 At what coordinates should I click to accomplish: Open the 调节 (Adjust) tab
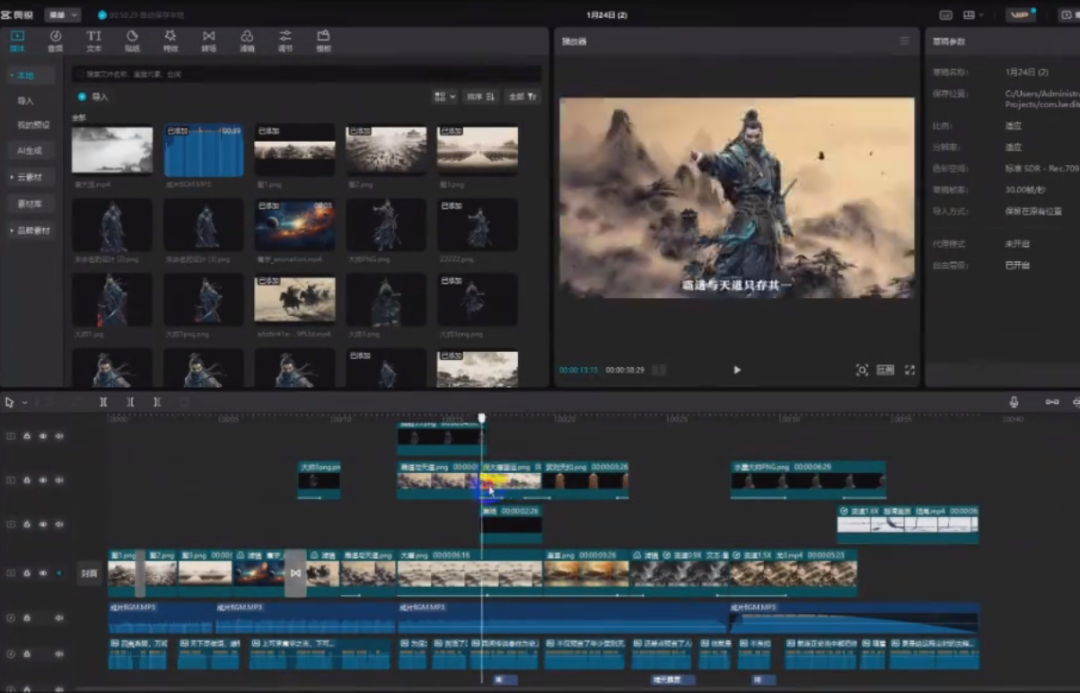pyautogui.click(x=285, y=41)
